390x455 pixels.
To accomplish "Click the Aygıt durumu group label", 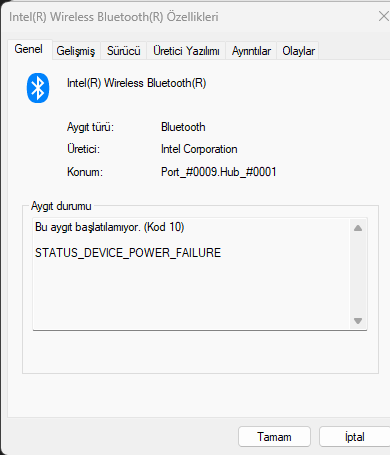I will (61, 206).
